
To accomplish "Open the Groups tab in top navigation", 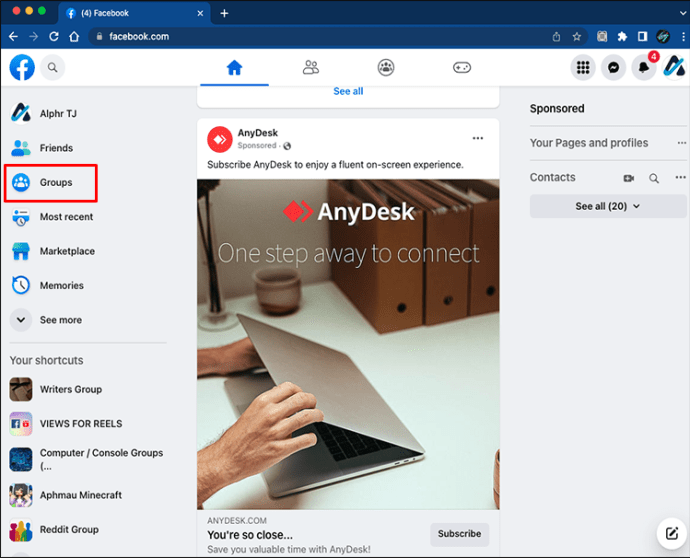I will tap(386, 68).
